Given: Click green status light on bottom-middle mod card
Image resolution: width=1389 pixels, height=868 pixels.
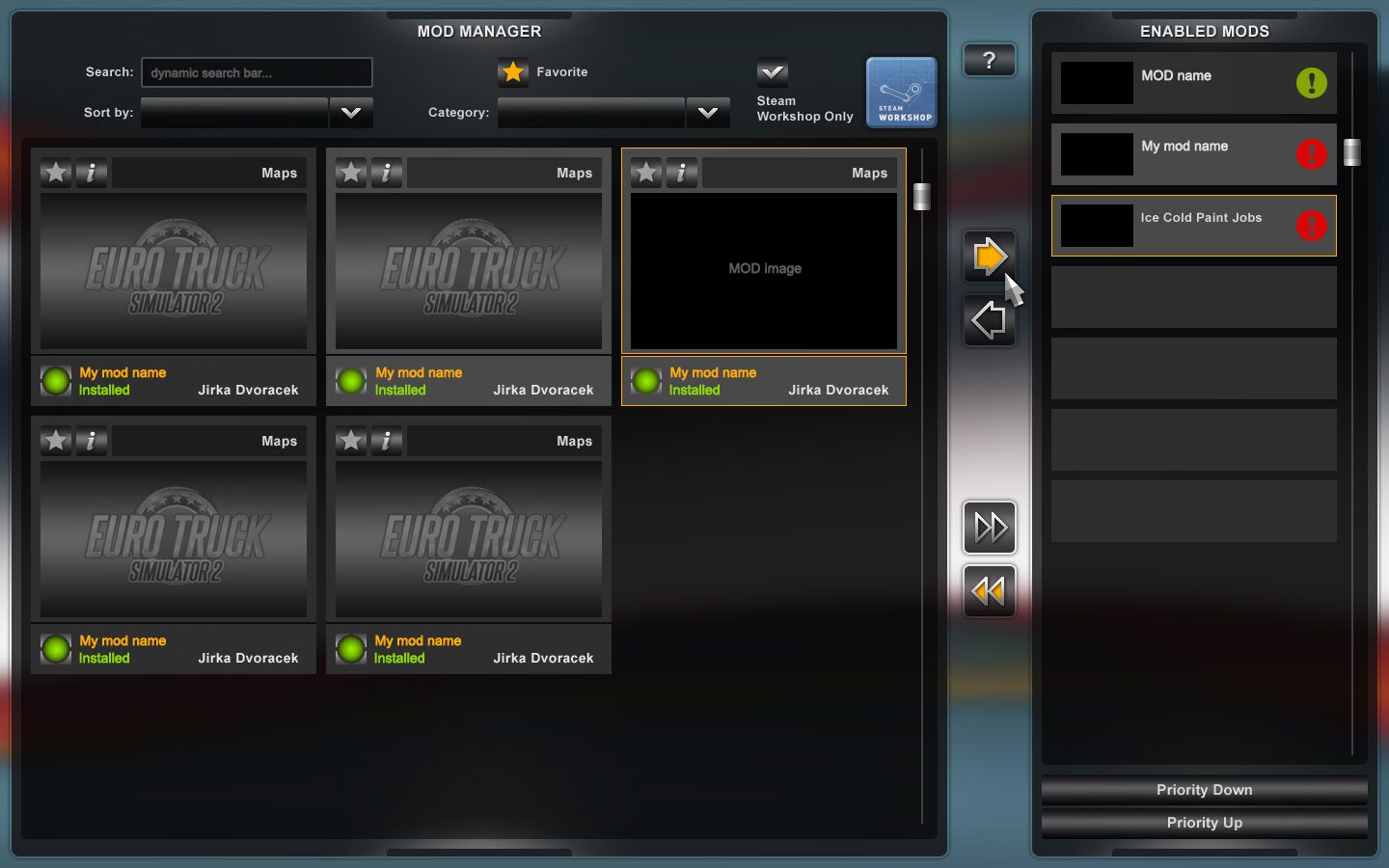Looking at the screenshot, I should click(x=351, y=649).
